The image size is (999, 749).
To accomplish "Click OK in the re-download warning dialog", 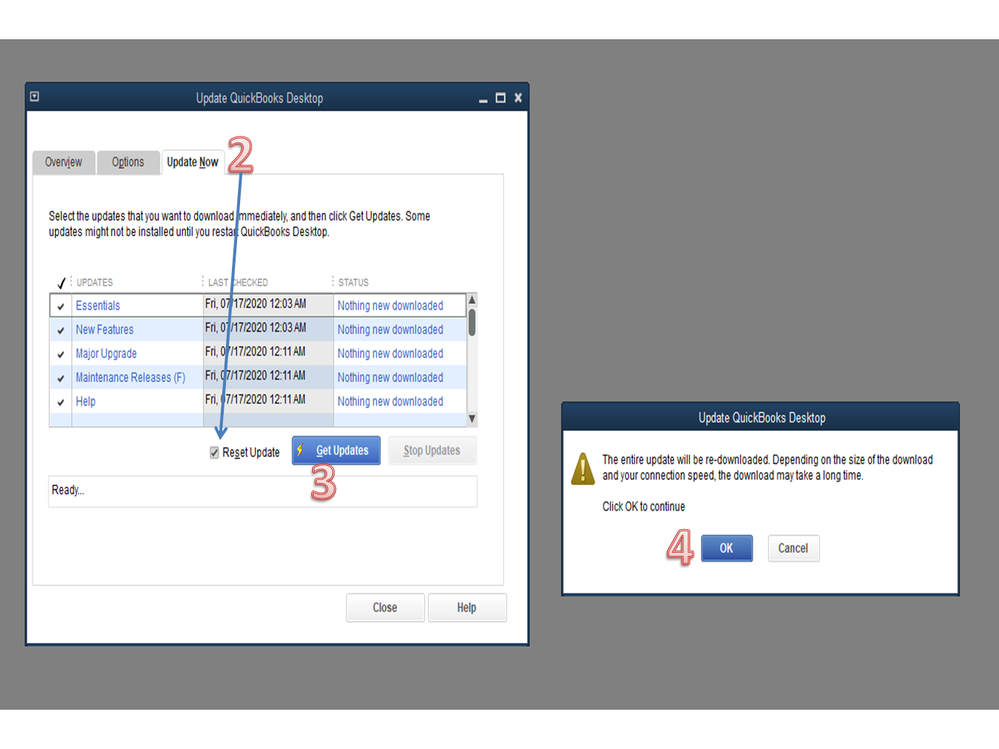I will click(726, 548).
